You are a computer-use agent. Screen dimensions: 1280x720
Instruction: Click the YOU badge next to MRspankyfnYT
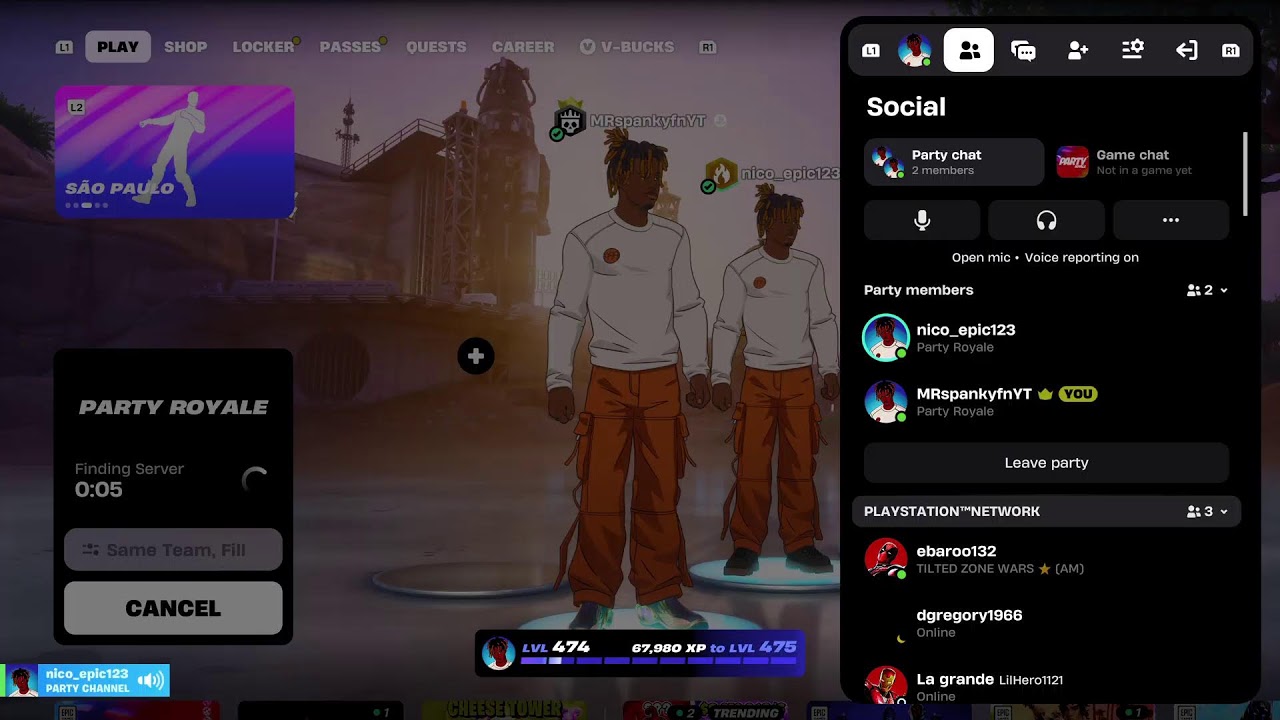1078,394
